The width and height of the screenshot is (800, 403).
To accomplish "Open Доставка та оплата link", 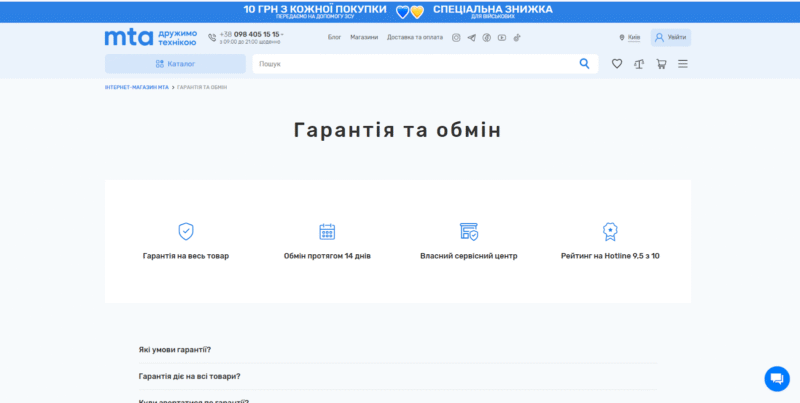I will pyautogui.click(x=415, y=37).
